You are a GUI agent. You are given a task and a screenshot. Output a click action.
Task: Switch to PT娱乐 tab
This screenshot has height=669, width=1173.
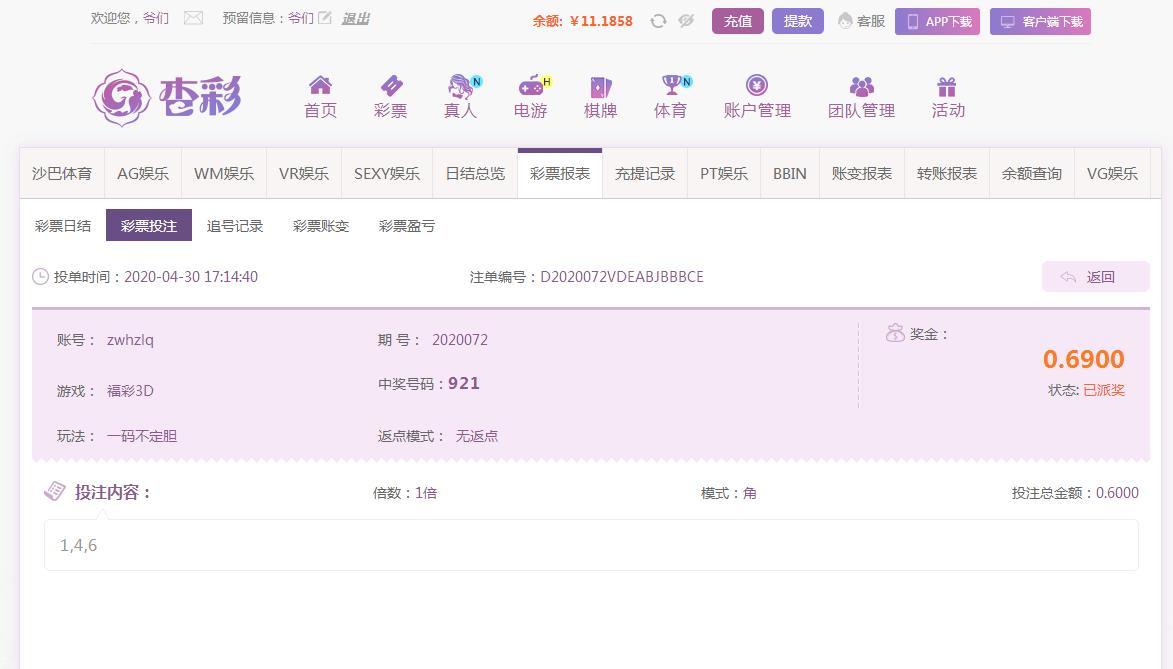click(x=724, y=174)
